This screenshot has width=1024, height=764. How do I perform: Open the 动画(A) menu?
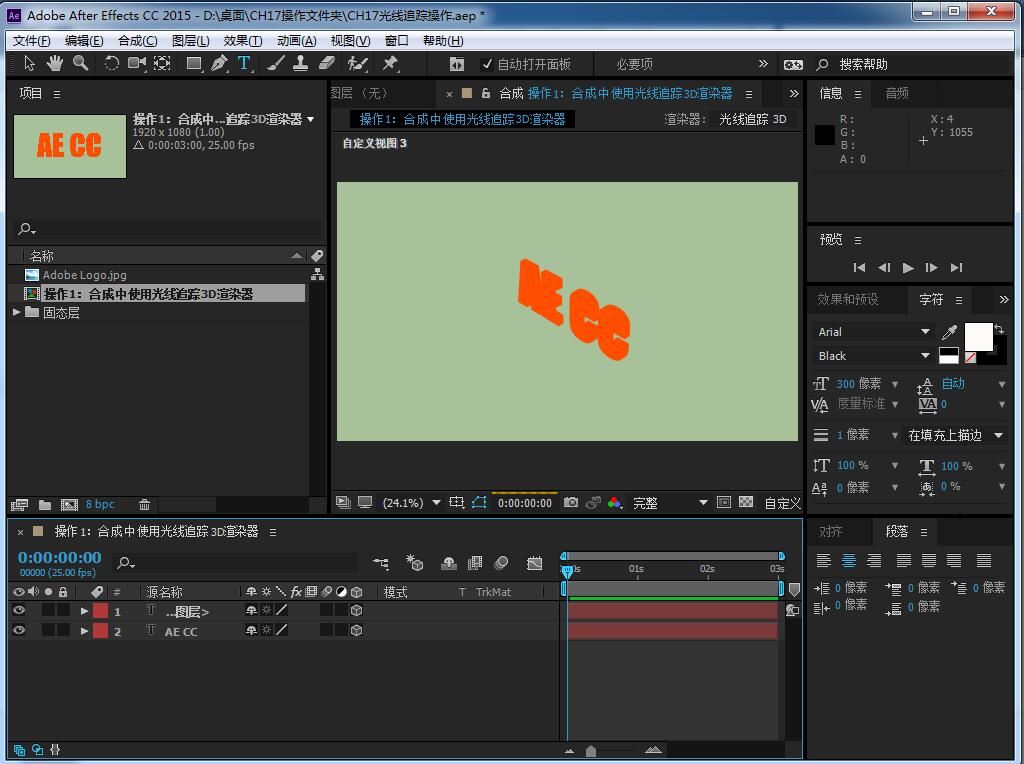click(296, 40)
